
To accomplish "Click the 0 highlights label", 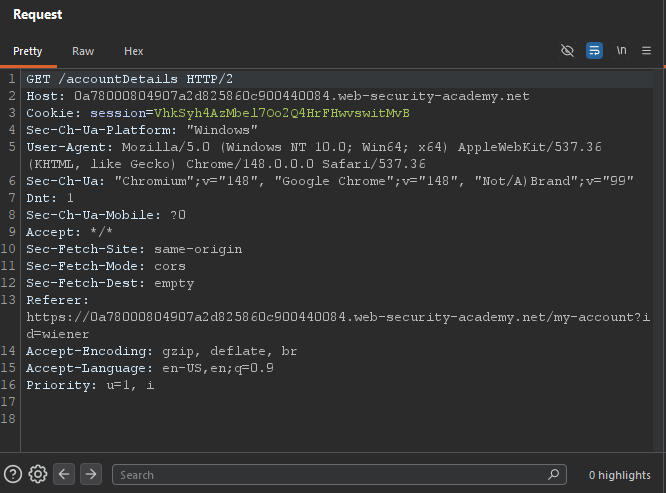I will [x=620, y=475].
